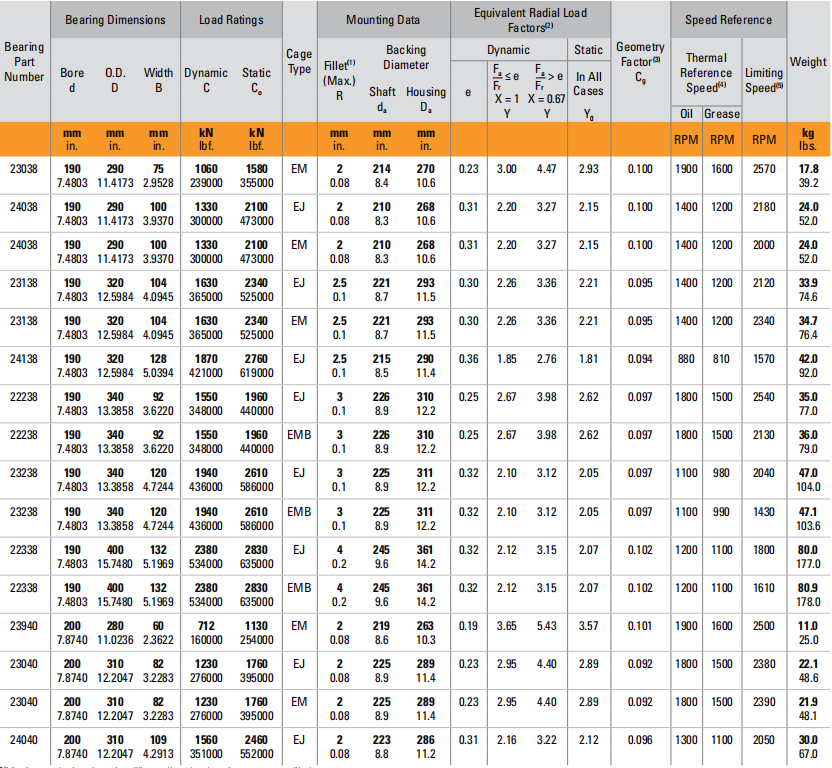Click limiting speed value 2570
The image size is (832, 768).
coord(764,169)
